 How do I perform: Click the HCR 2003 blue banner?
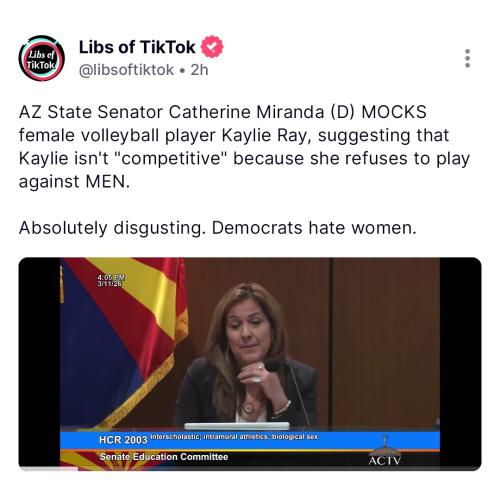[x=250, y=440]
